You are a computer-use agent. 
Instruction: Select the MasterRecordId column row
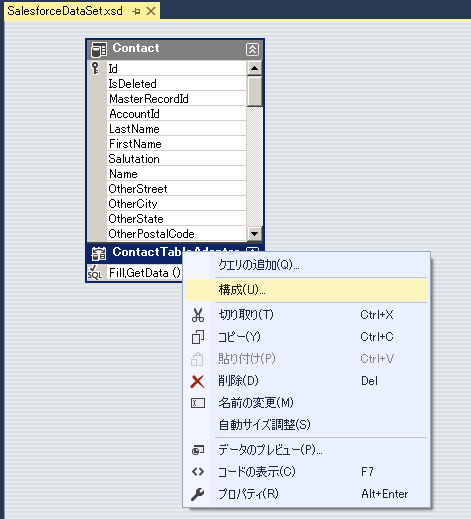(176, 99)
